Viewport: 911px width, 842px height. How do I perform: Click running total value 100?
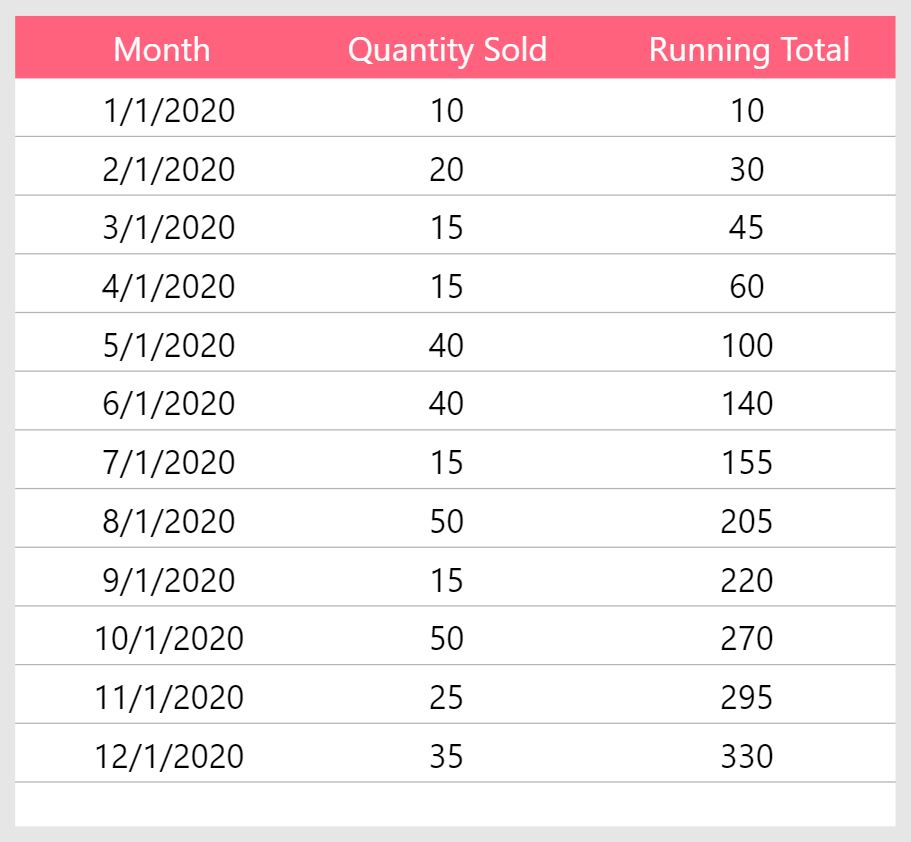tap(747, 345)
